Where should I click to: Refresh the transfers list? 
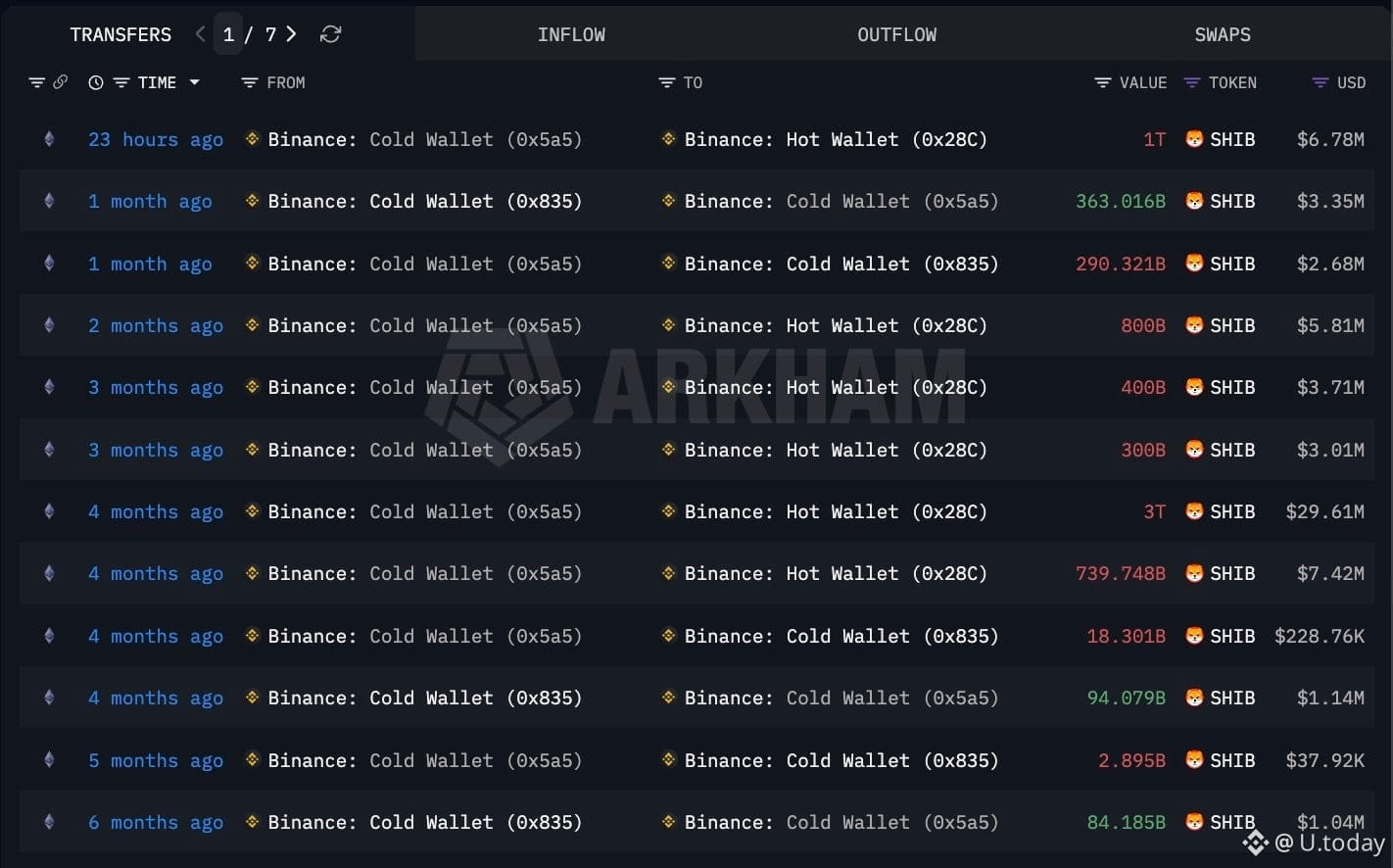click(x=330, y=34)
